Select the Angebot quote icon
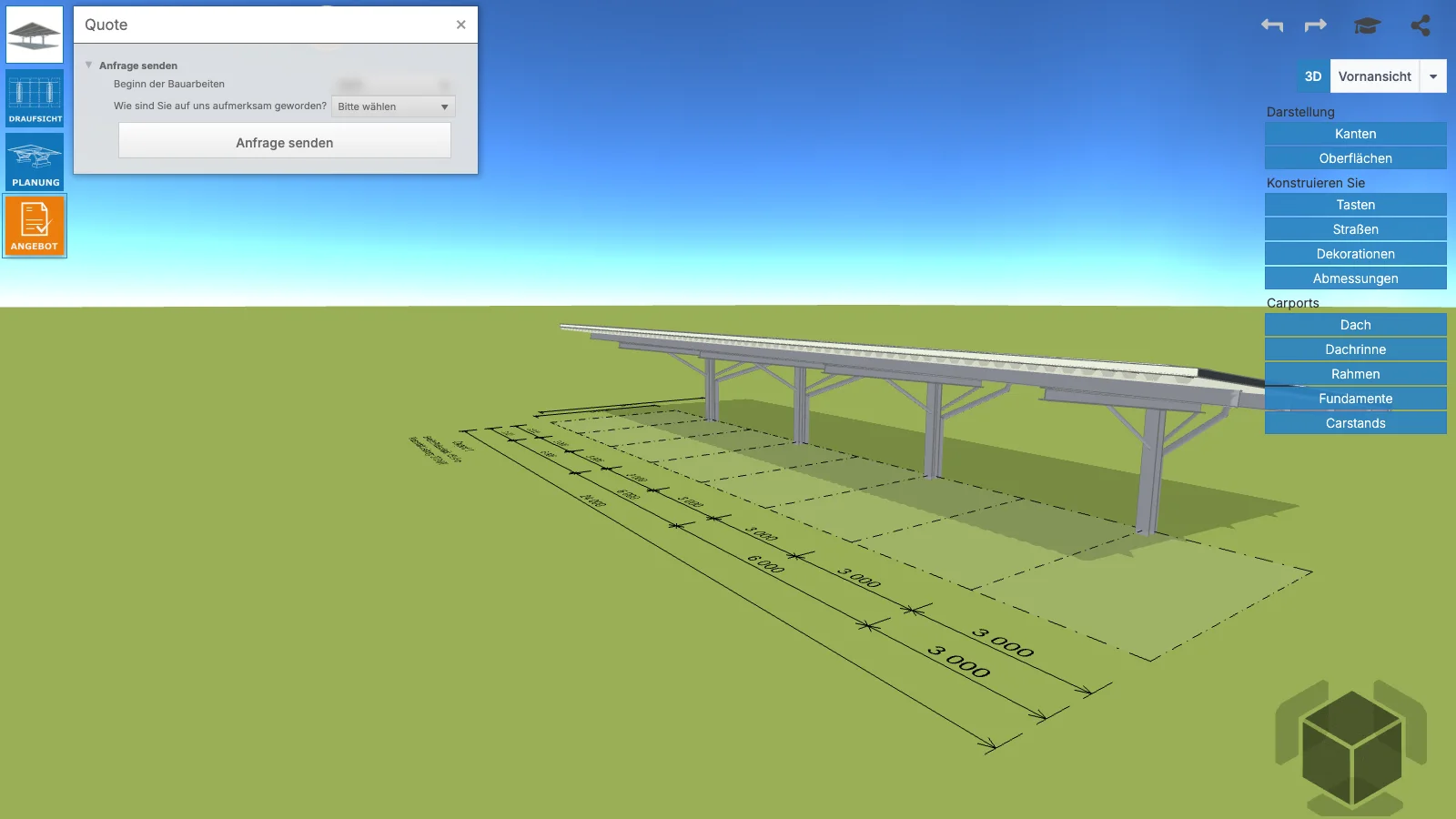This screenshot has height=819, width=1456. click(35, 225)
